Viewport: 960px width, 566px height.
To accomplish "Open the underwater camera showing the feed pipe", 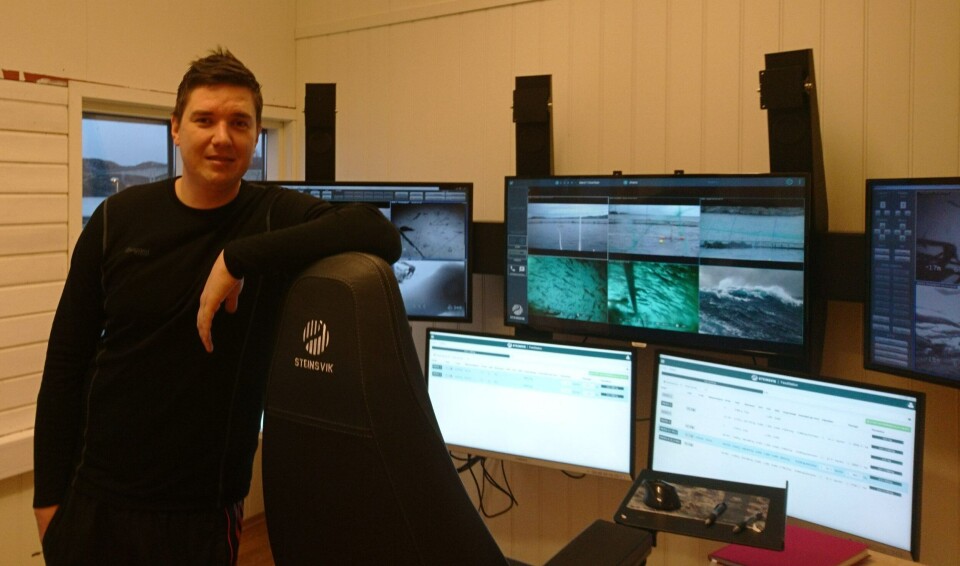I will click(x=653, y=295).
